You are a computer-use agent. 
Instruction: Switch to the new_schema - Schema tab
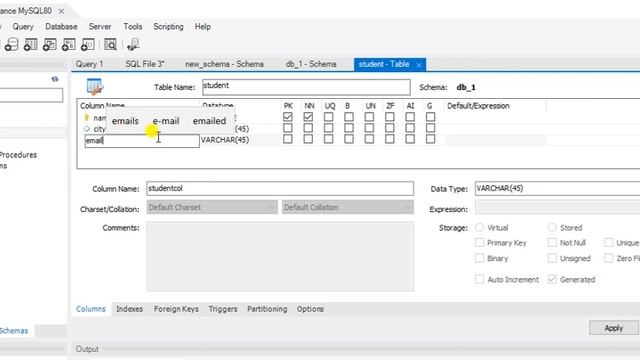[224, 64]
